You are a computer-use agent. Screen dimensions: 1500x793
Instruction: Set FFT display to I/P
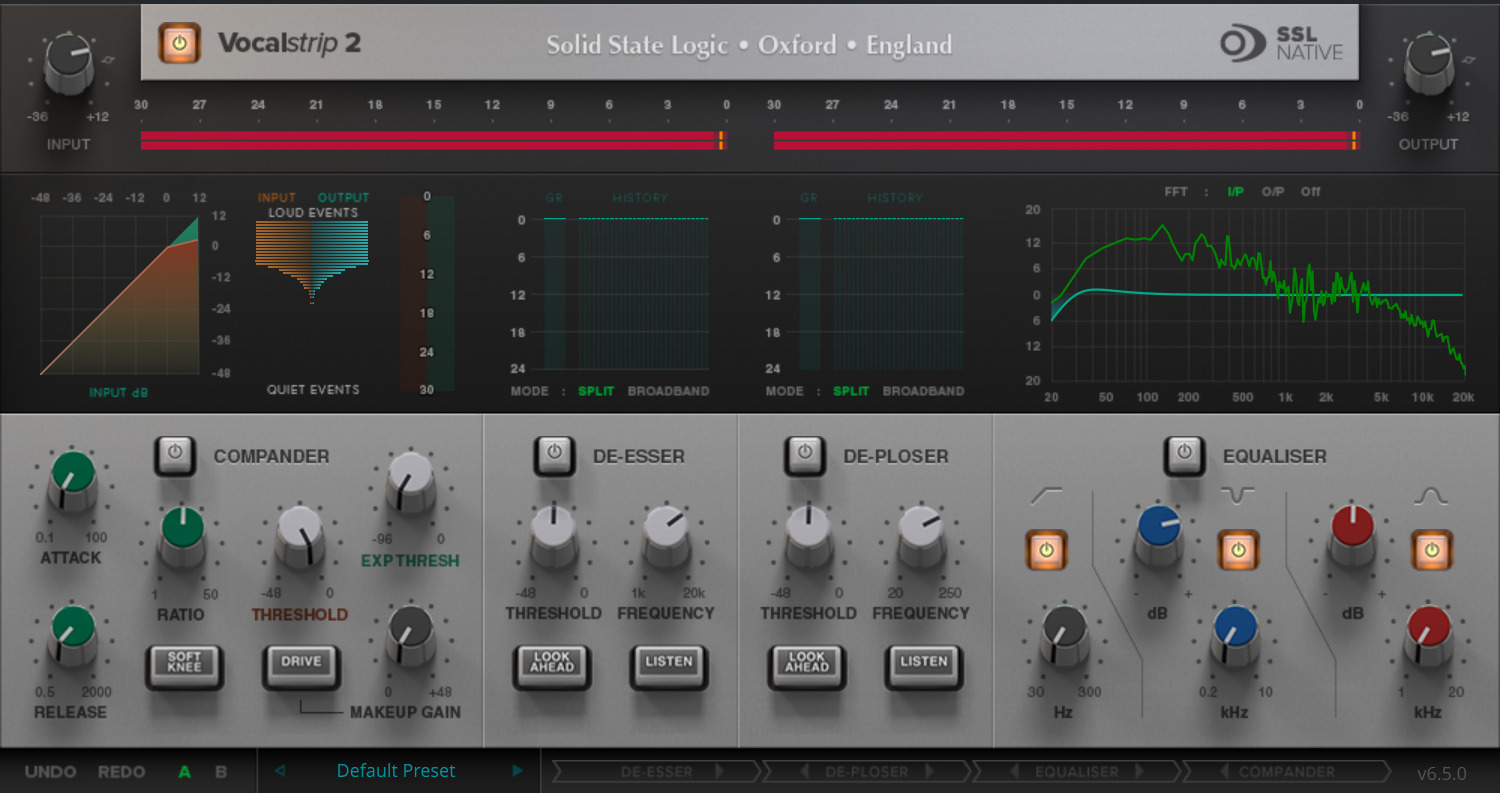(1237, 192)
